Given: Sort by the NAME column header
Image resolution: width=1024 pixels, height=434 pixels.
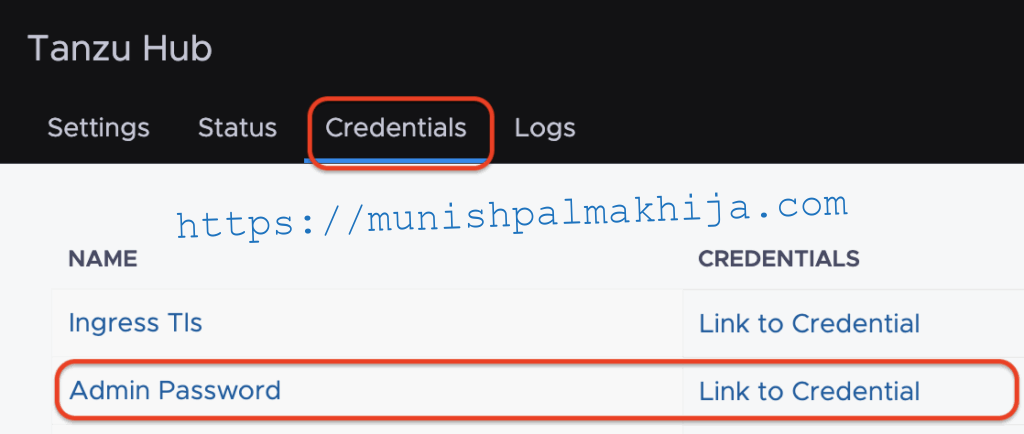Looking at the screenshot, I should (103, 259).
